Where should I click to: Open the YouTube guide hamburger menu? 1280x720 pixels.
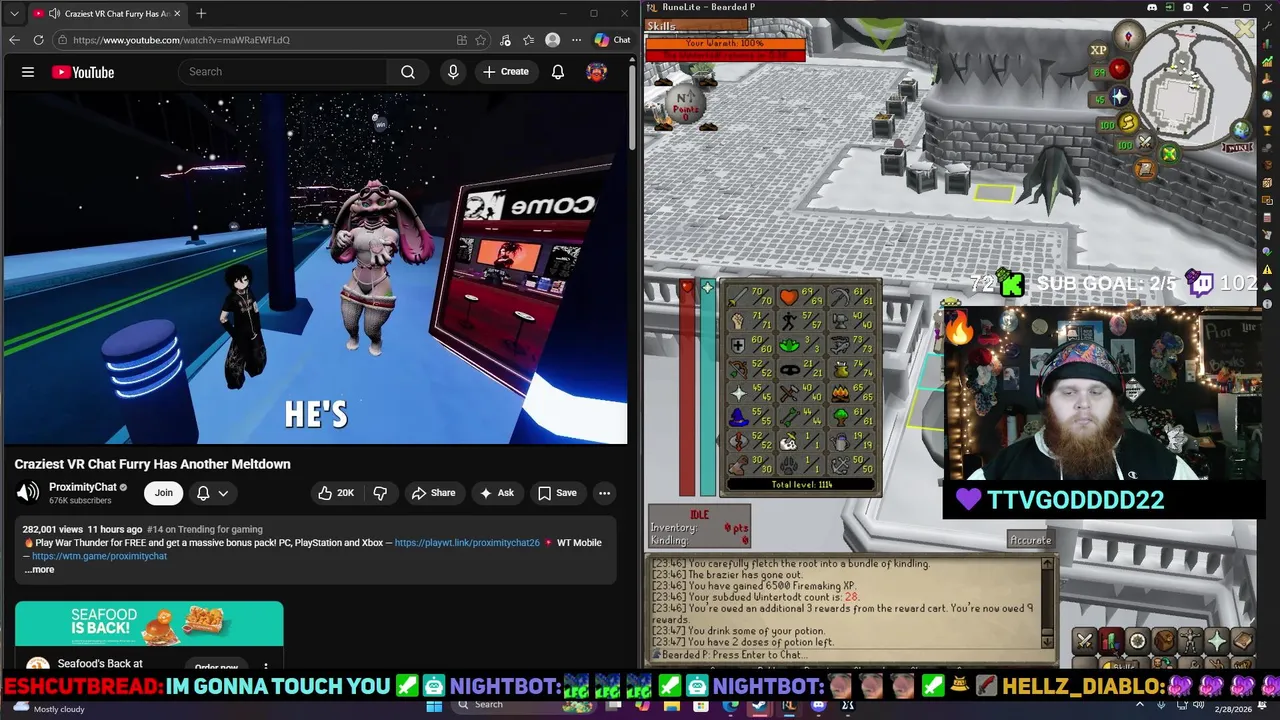pyautogui.click(x=28, y=72)
